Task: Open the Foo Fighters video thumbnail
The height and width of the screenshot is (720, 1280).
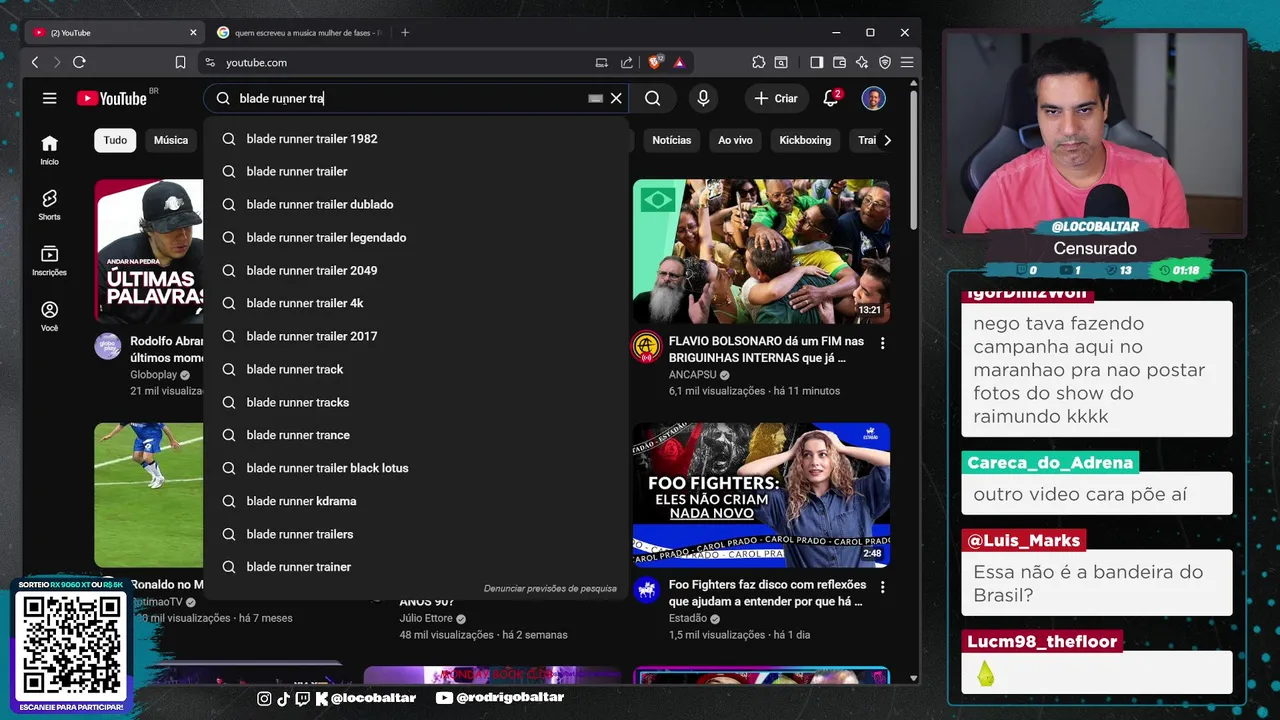Action: click(x=761, y=495)
